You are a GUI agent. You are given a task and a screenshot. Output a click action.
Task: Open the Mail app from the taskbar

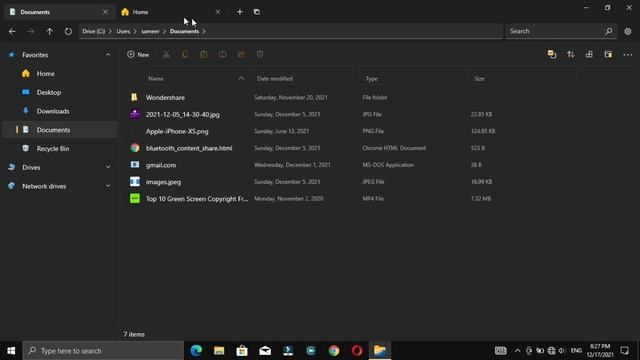click(265, 351)
